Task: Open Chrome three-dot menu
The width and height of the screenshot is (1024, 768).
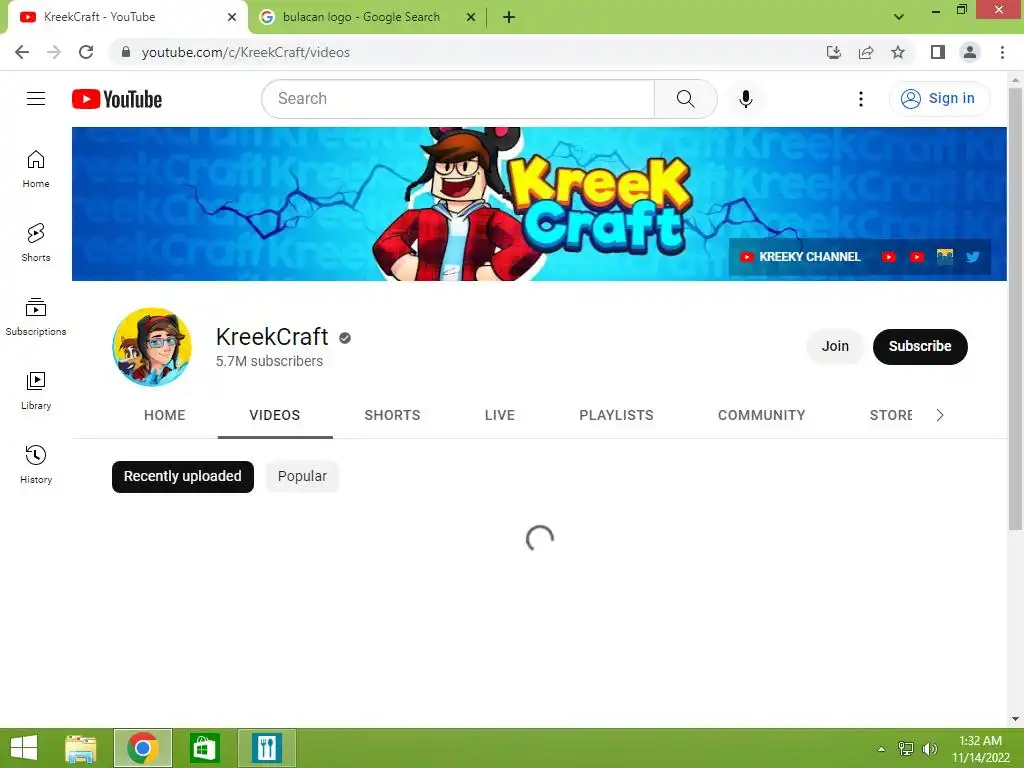Action: coord(1002,52)
